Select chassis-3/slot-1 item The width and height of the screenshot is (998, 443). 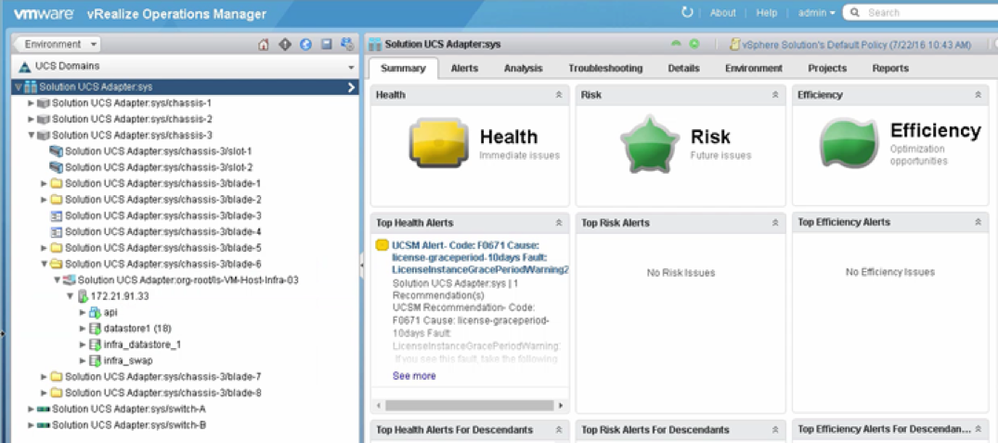[158, 151]
